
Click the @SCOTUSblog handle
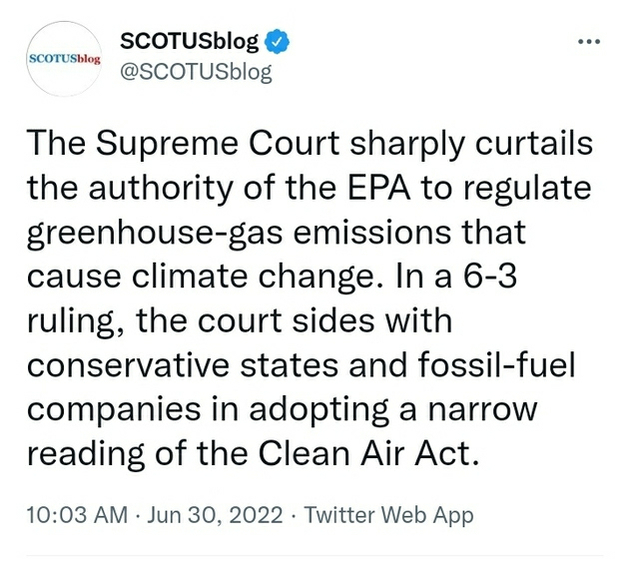point(195,74)
